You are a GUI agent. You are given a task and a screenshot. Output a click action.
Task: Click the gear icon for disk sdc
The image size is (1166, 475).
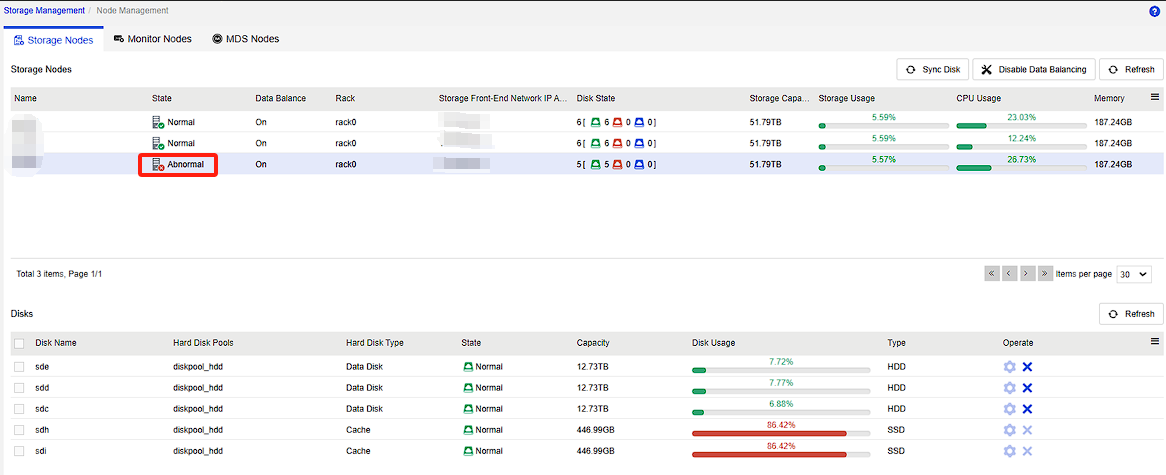(1009, 409)
